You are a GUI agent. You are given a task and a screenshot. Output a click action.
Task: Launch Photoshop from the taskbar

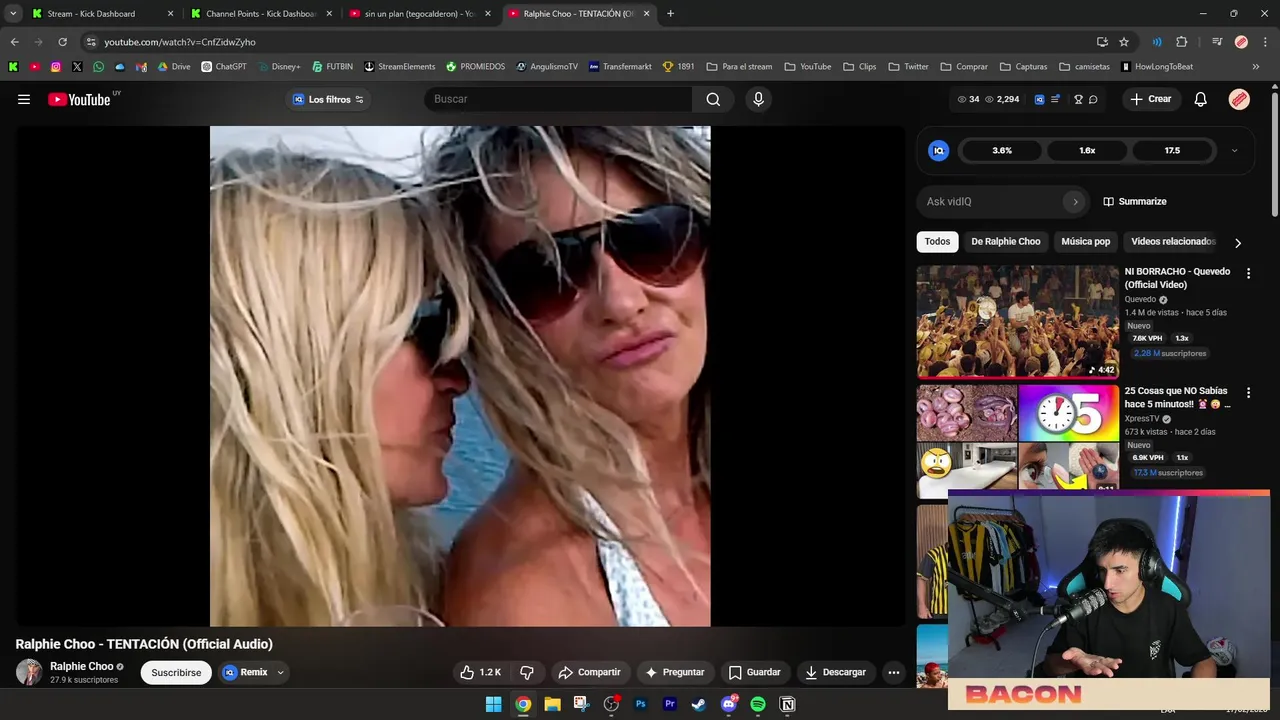[641, 704]
